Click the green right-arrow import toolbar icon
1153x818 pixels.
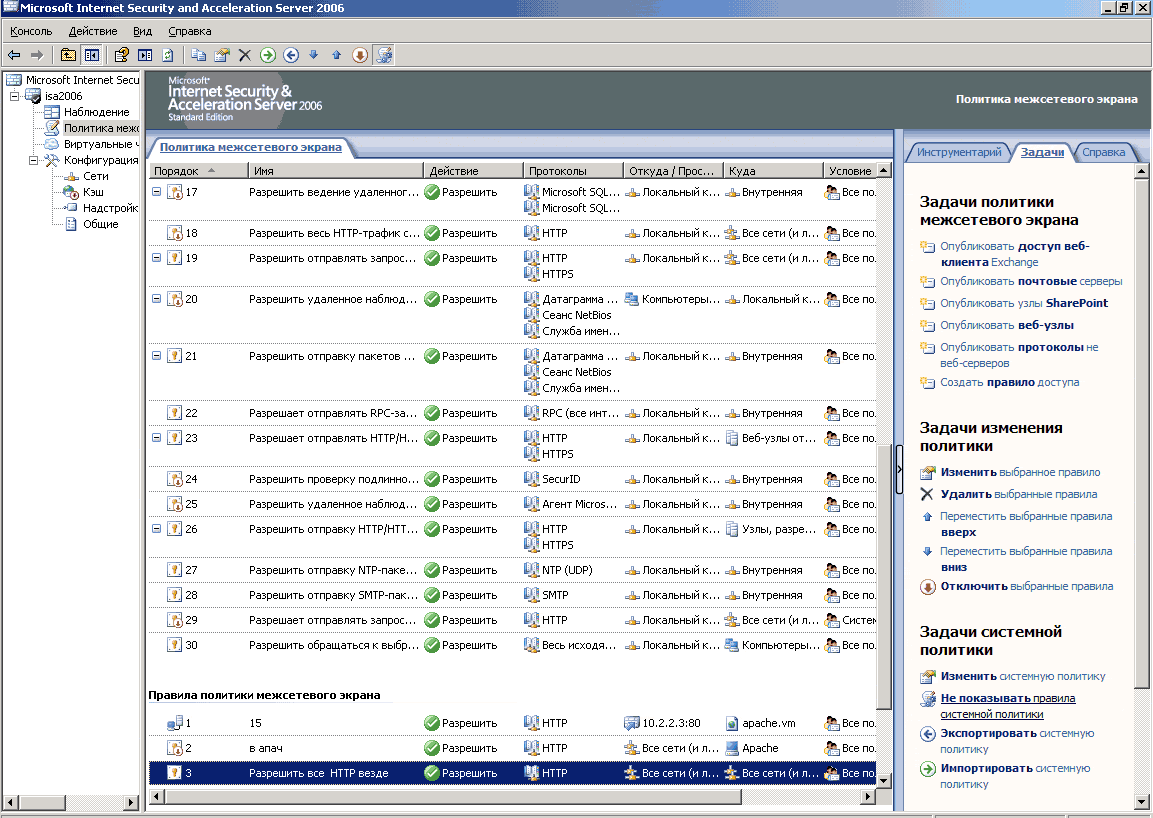268,55
